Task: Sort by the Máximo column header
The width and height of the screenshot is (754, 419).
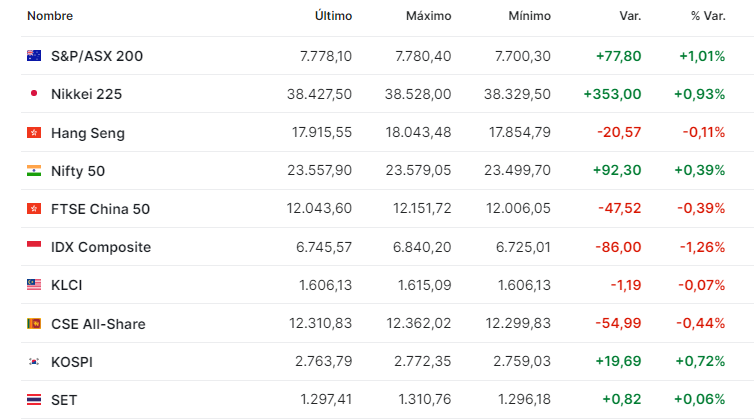Action: tap(428, 16)
